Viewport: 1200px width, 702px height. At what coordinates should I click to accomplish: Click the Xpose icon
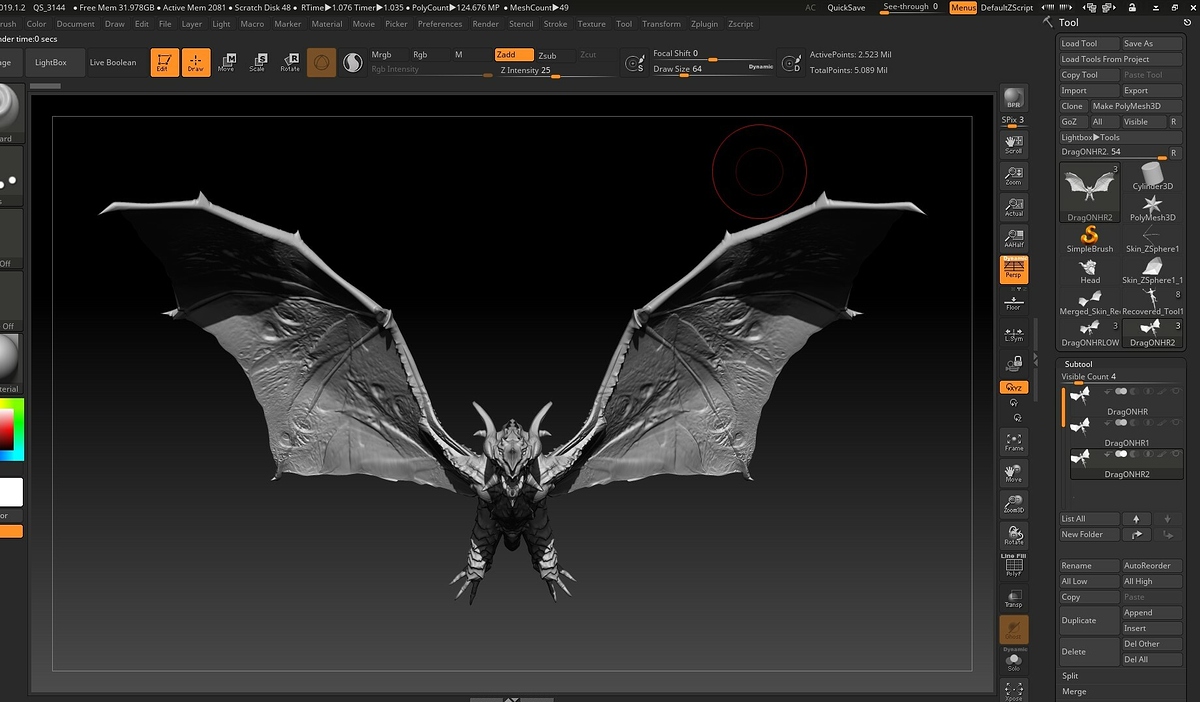click(x=1014, y=690)
